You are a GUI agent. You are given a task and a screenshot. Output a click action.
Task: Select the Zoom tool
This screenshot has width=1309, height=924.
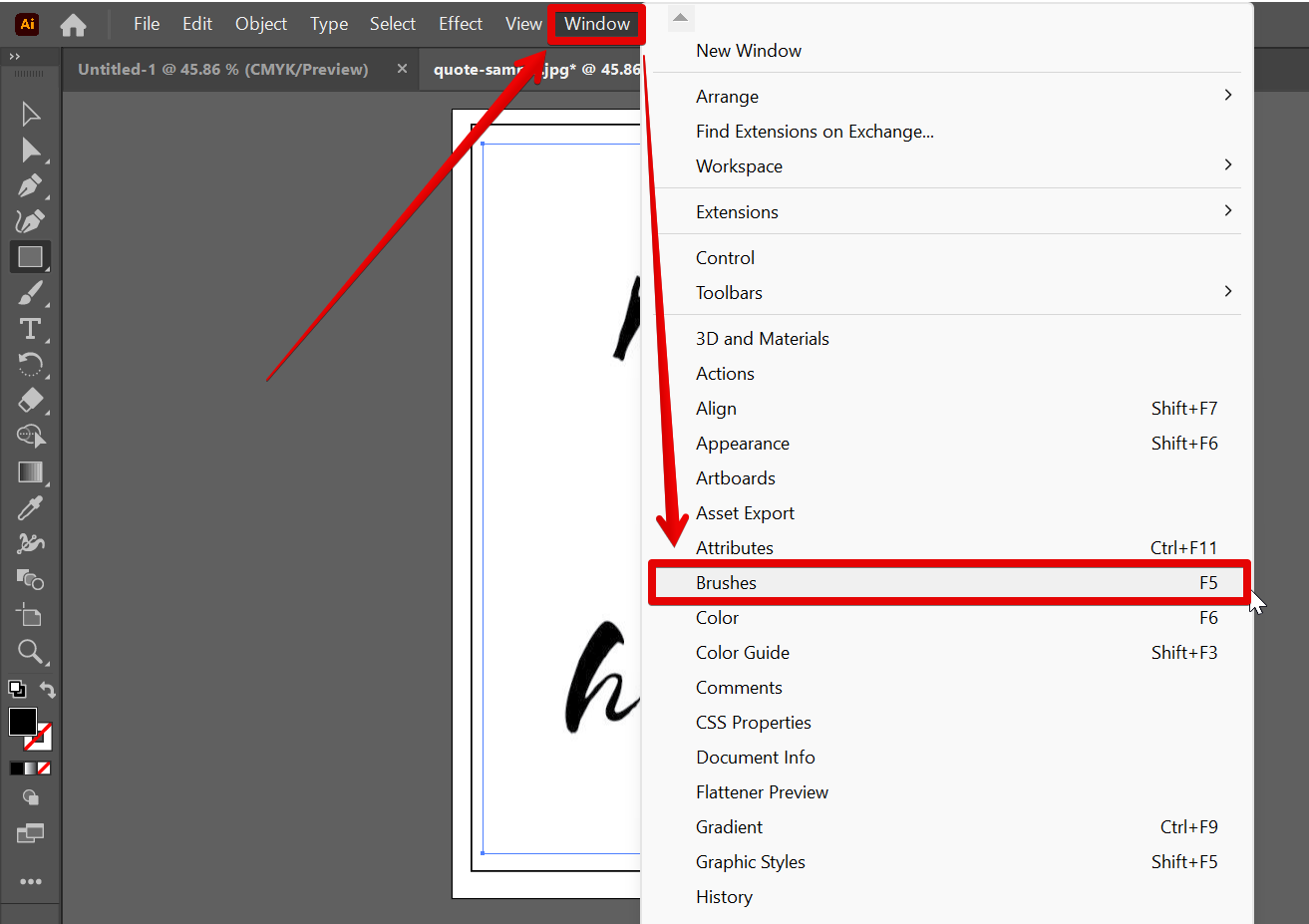(30, 651)
